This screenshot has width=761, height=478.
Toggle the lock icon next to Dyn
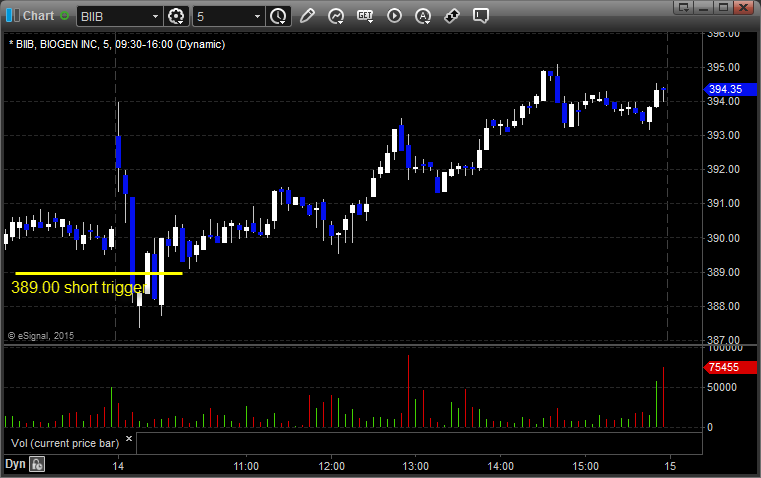coord(37,464)
